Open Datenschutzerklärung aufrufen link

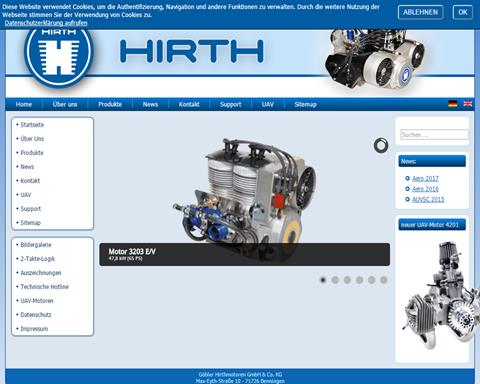coord(46,23)
